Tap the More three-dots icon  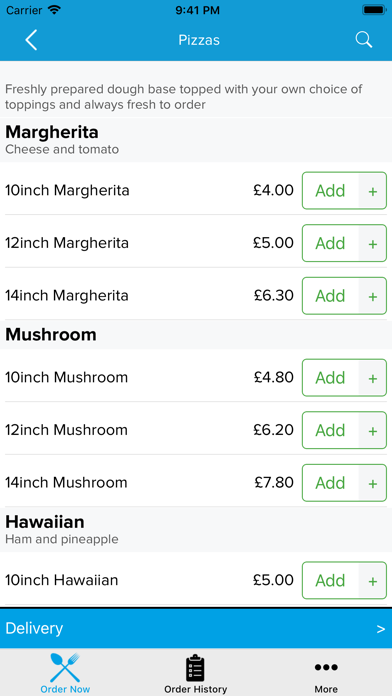[326, 667]
